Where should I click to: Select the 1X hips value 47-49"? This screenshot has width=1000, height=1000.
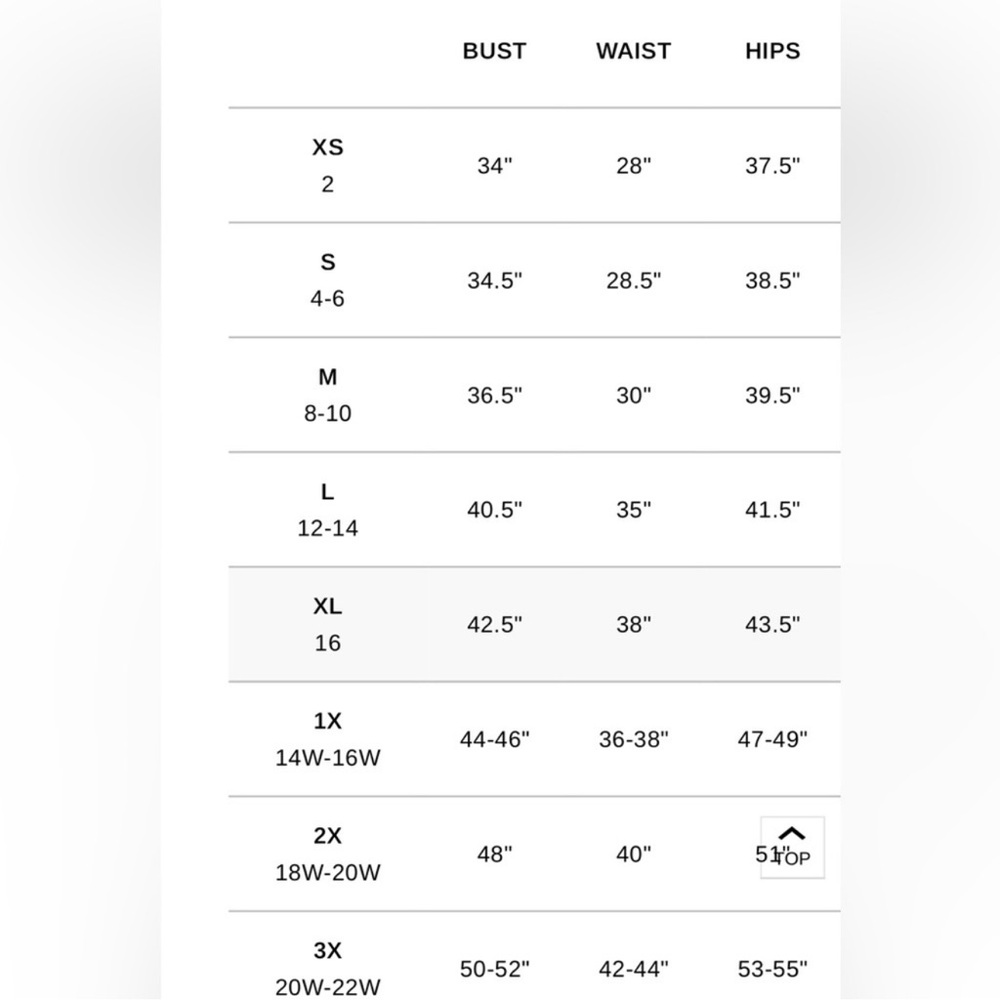pyautogui.click(x=772, y=740)
